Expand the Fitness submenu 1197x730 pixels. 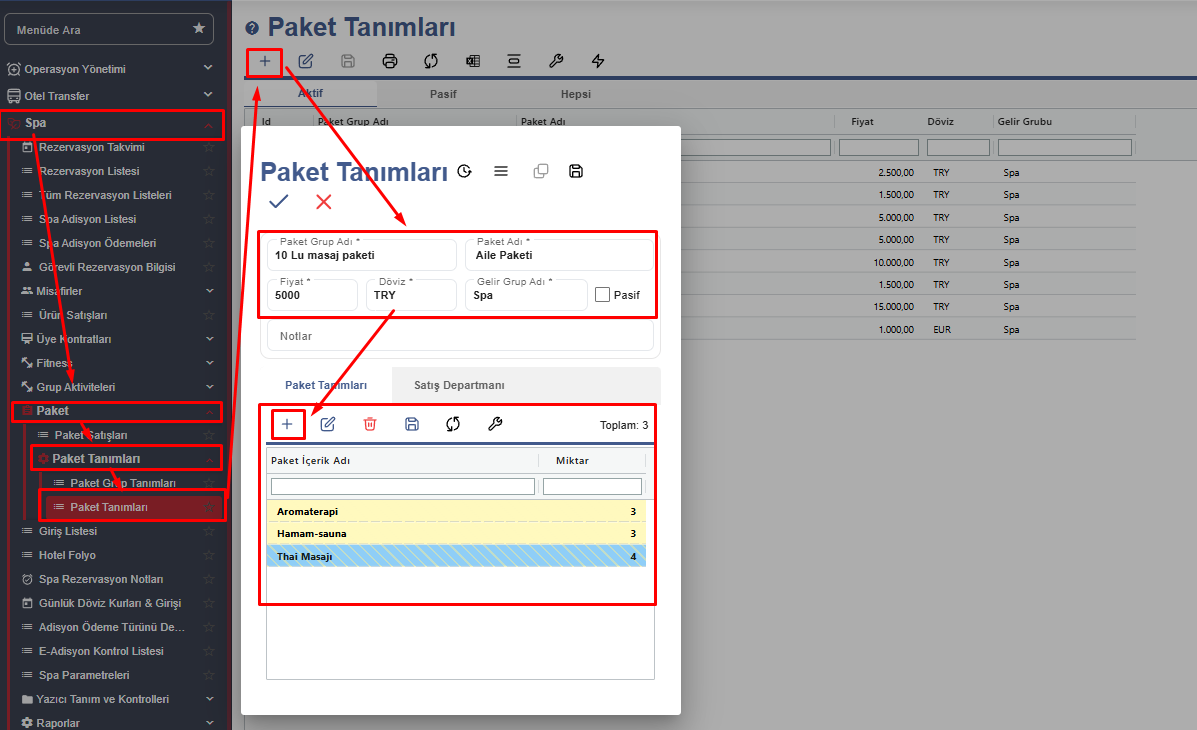(208, 363)
